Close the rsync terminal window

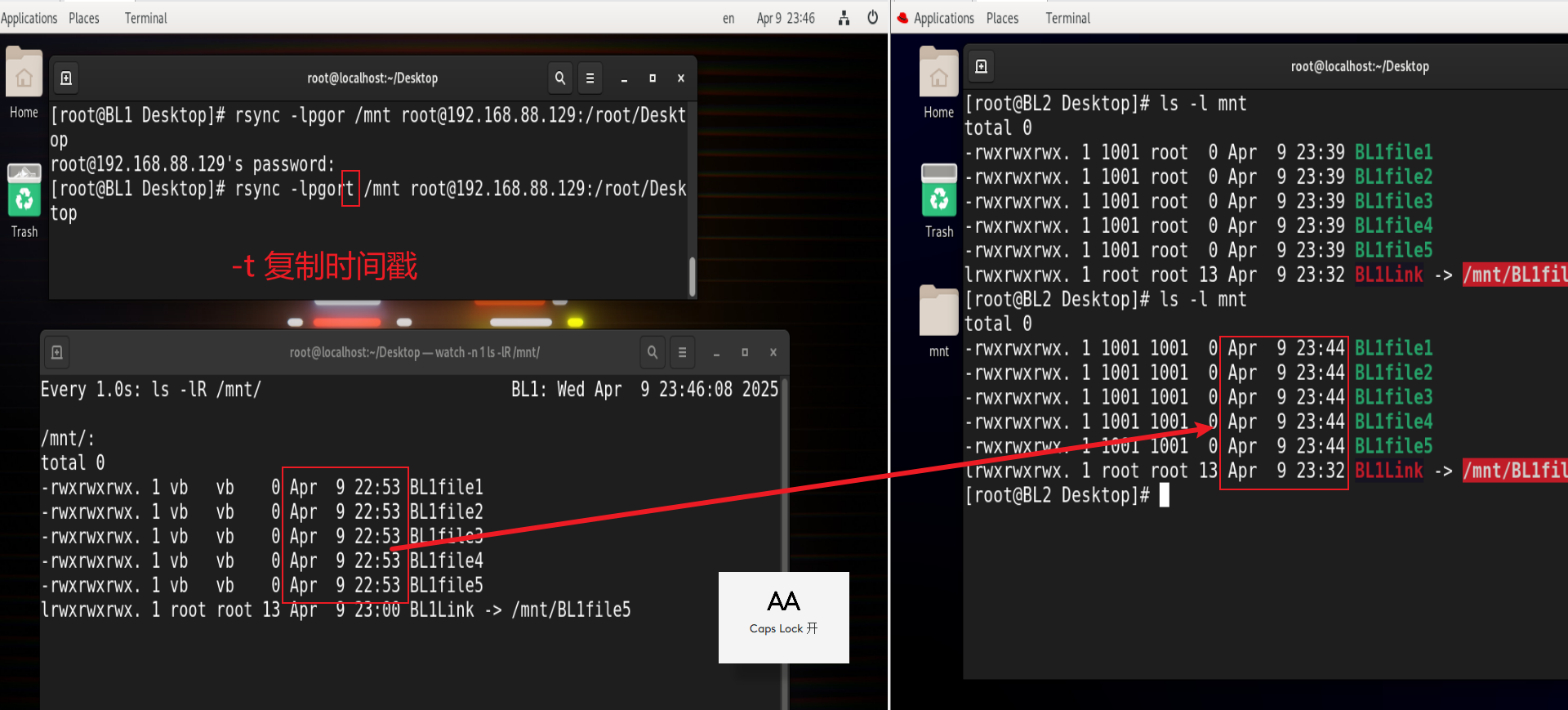click(x=681, y=78)
